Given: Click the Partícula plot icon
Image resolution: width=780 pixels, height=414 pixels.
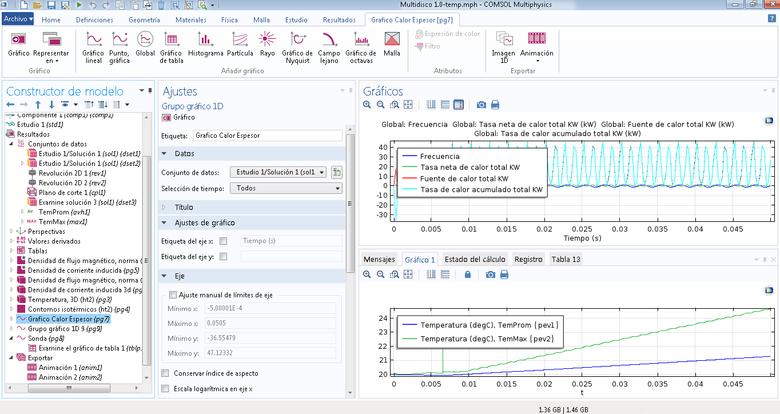Looking at the screenshot, I should (x=240, y=44).
